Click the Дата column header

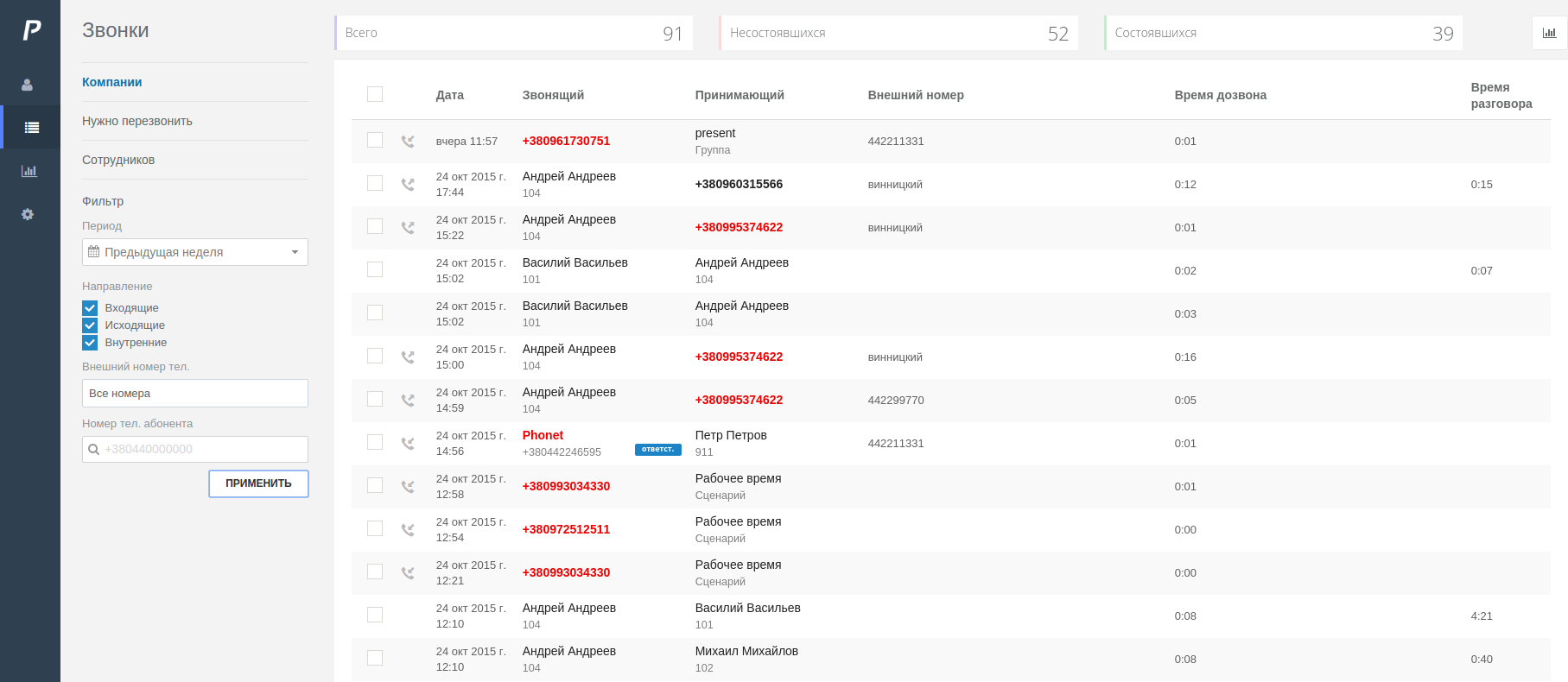point(450,95)
